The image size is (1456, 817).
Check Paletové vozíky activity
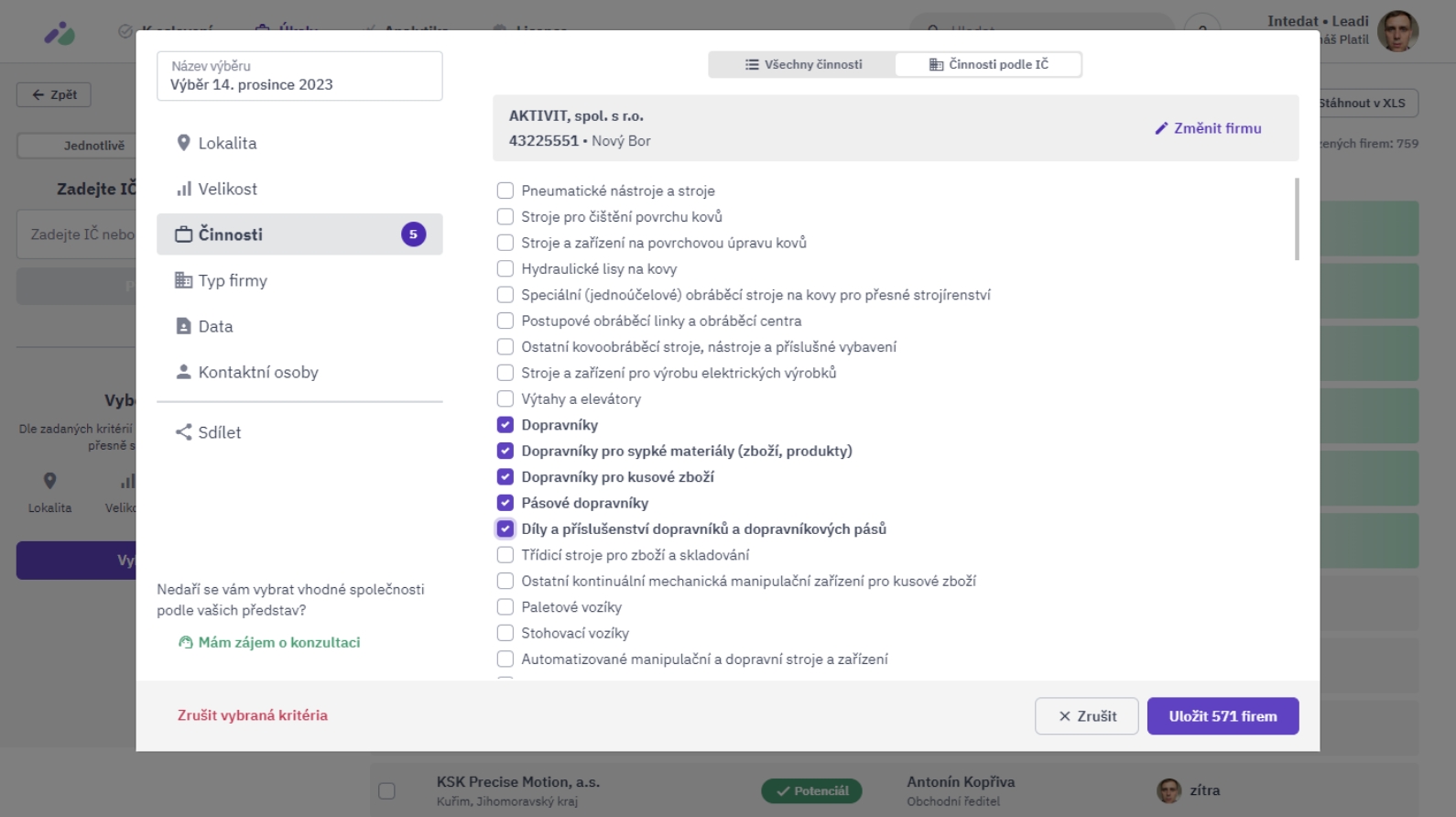pyautogui.click(x=505, y=607)
